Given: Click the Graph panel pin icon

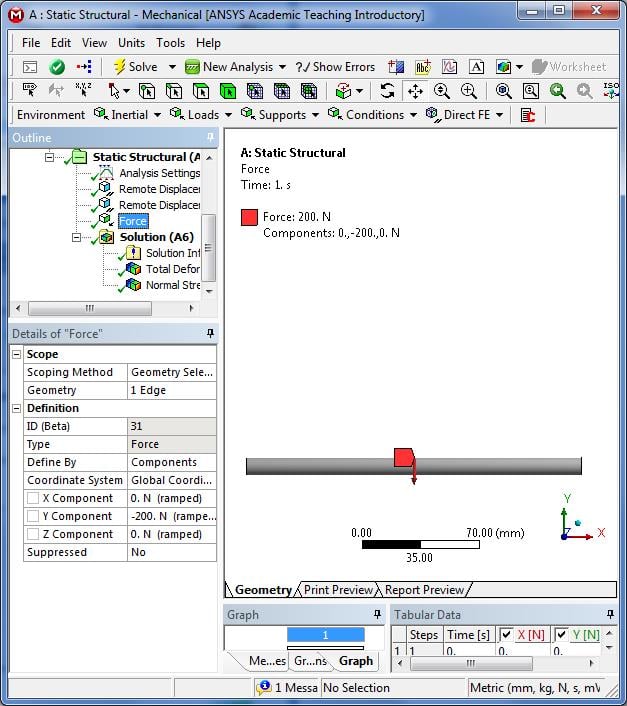Looking at the screenshot, I should click(x=377, y=614).
